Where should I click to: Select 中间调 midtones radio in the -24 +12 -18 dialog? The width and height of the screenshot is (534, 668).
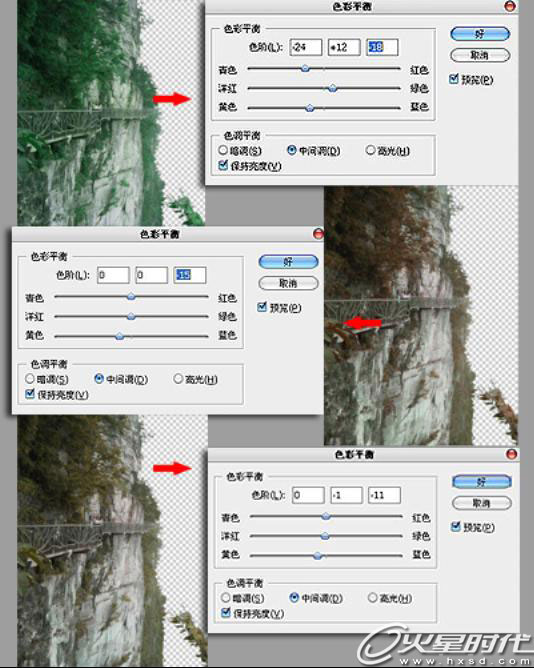292,150
